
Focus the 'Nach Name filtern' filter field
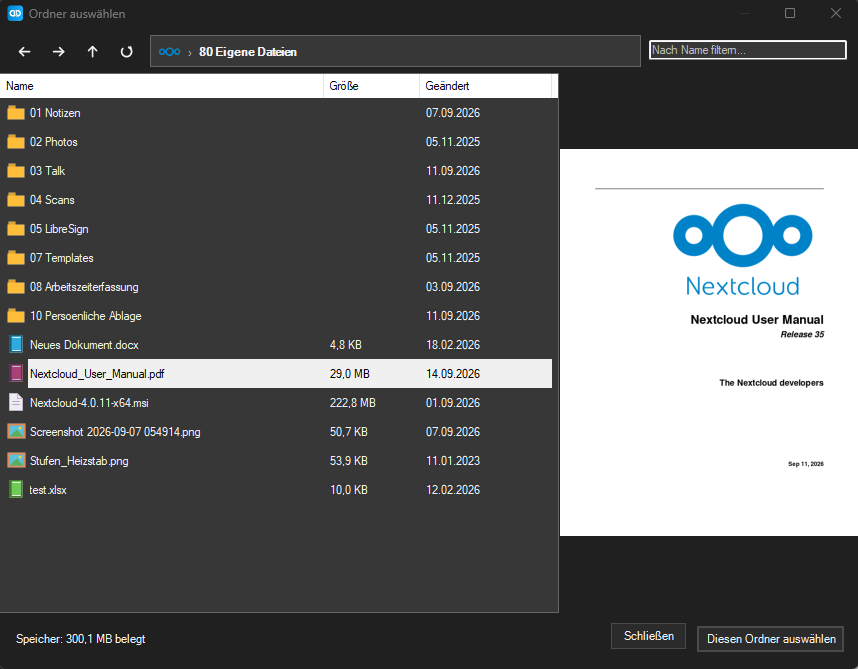click(747, 50)
